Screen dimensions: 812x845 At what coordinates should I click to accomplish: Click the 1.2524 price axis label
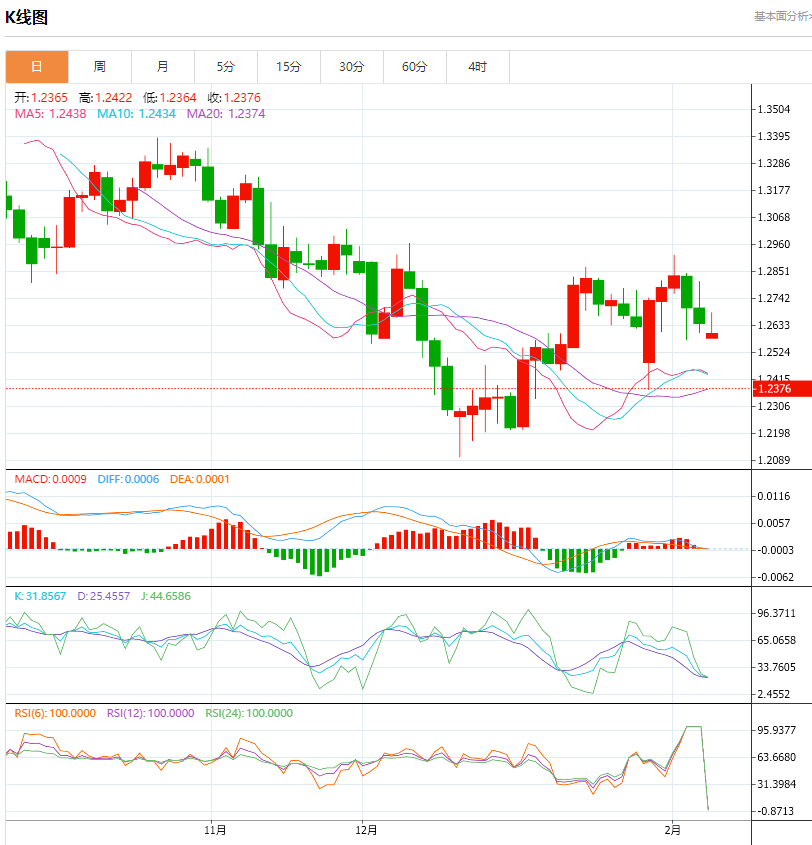coord(774,352)
